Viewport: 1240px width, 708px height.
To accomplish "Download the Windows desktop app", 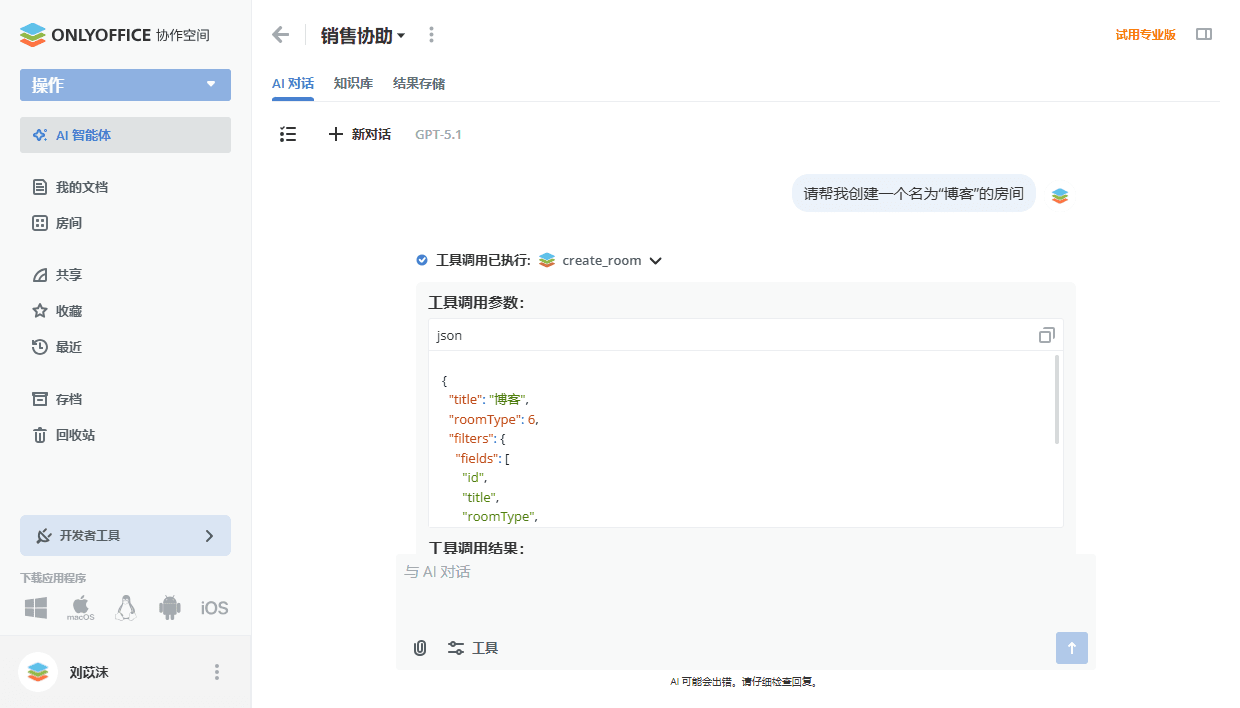I will coord(36,607).
